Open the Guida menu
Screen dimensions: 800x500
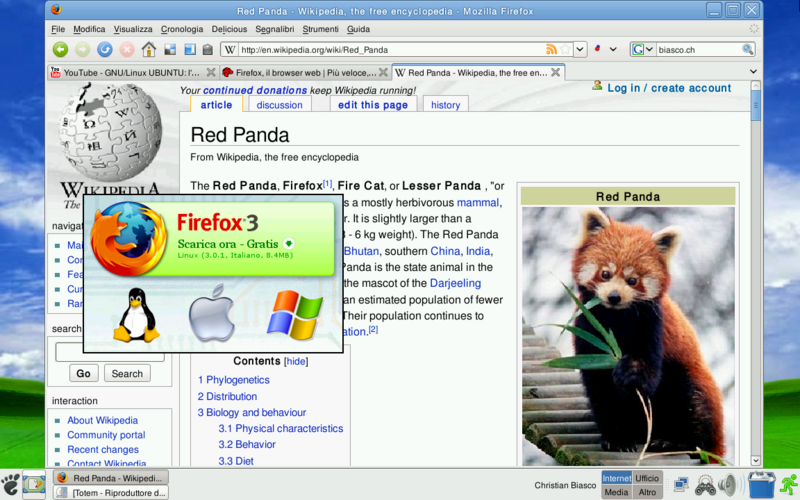click(x=358, y=29)
